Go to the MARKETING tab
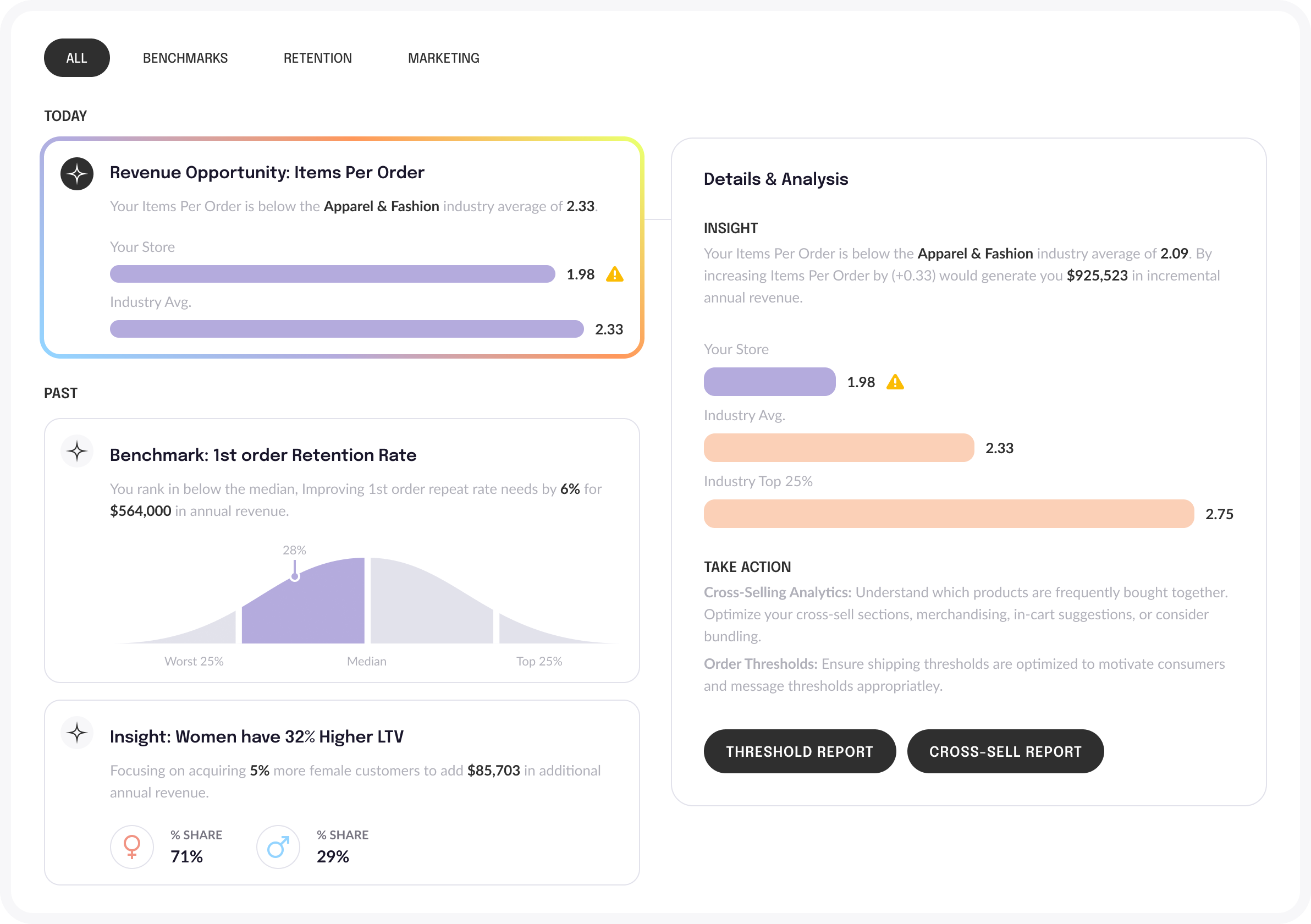Viewport: 1311px width, 924px height. (443, 58)
